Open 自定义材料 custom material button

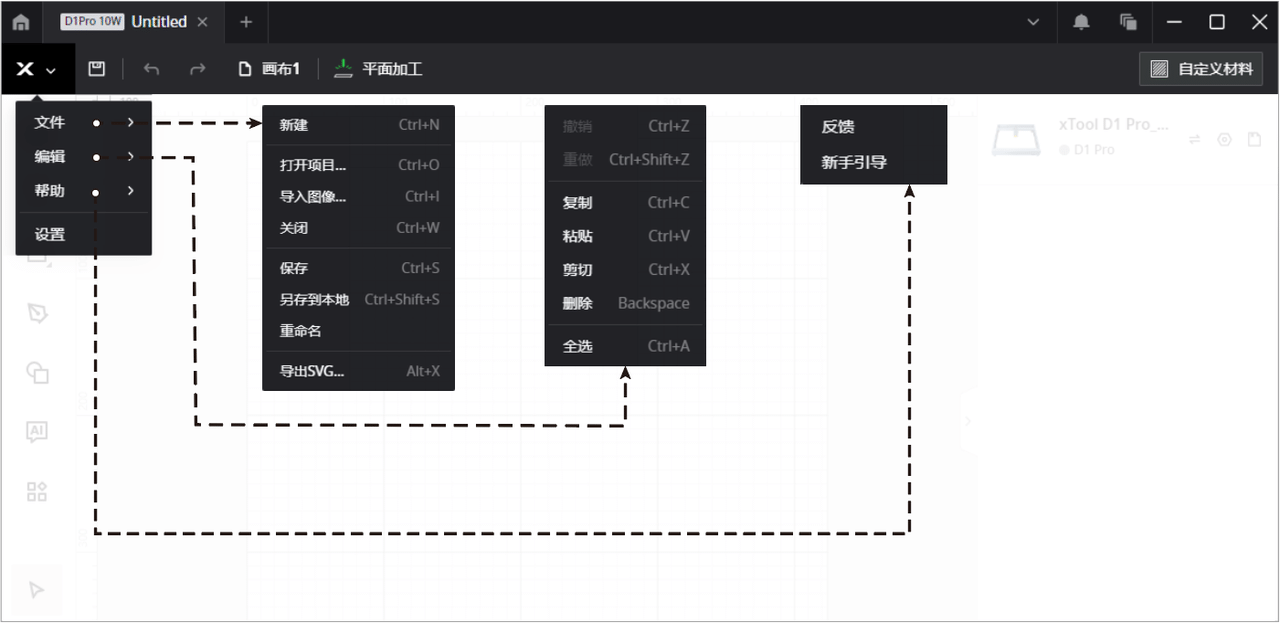click(x=1201, y=69)
